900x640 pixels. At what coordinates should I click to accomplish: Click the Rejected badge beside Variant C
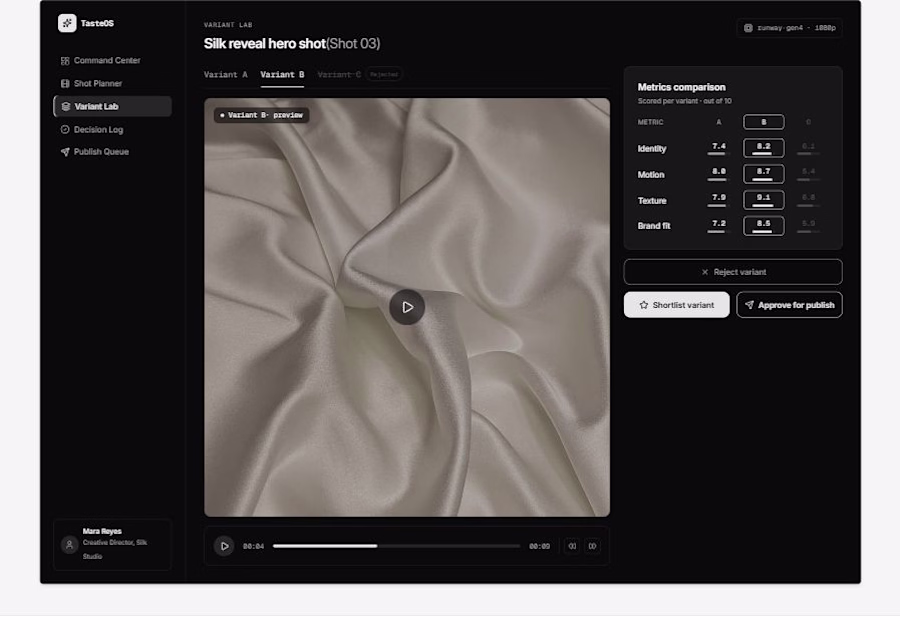click(384, 75)
